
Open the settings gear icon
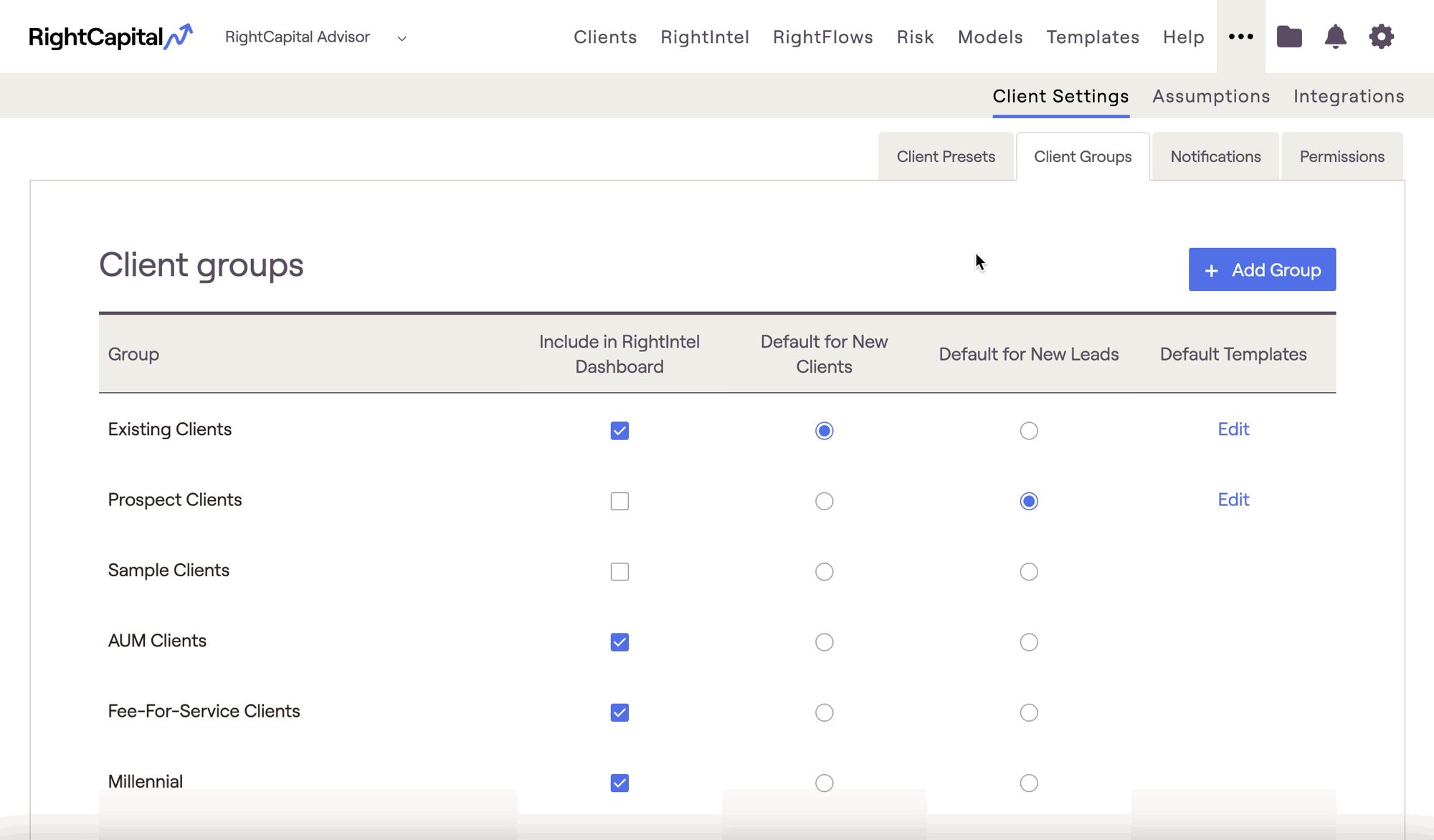click(x=1381, y=37)
